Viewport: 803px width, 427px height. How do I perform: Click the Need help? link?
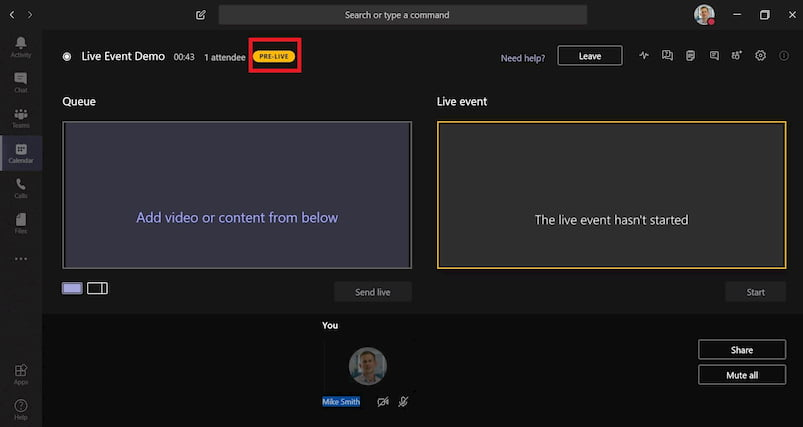(x=523, y=58)
